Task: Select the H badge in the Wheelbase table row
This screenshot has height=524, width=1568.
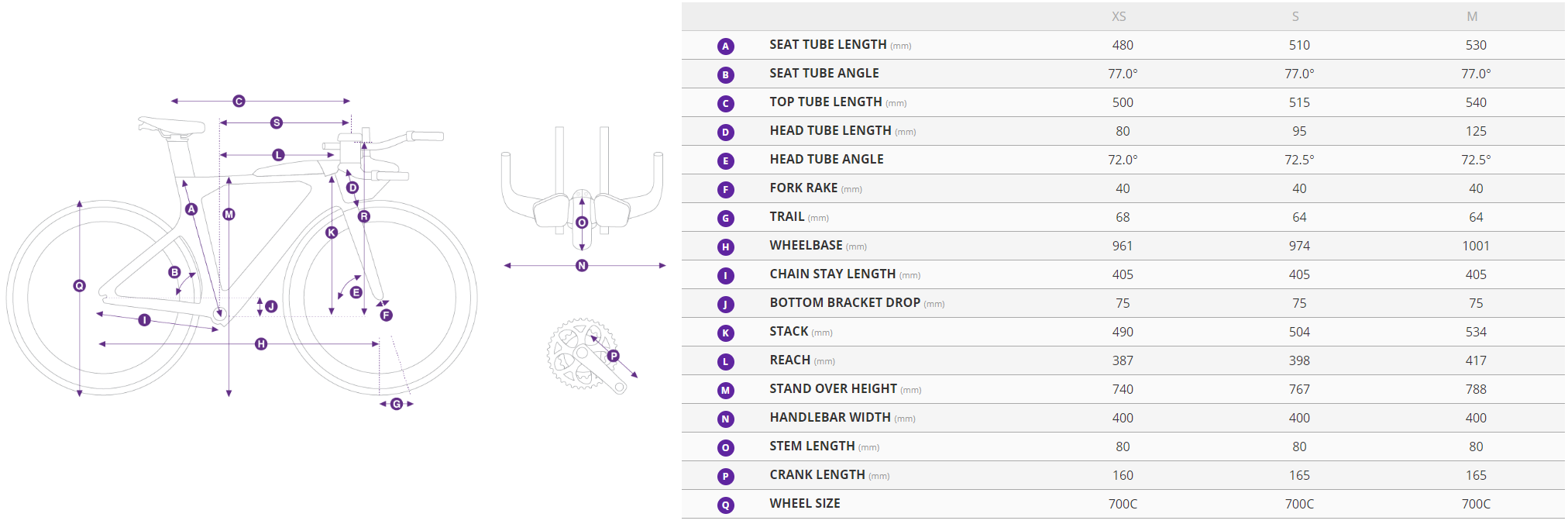Action: point(725,246)
